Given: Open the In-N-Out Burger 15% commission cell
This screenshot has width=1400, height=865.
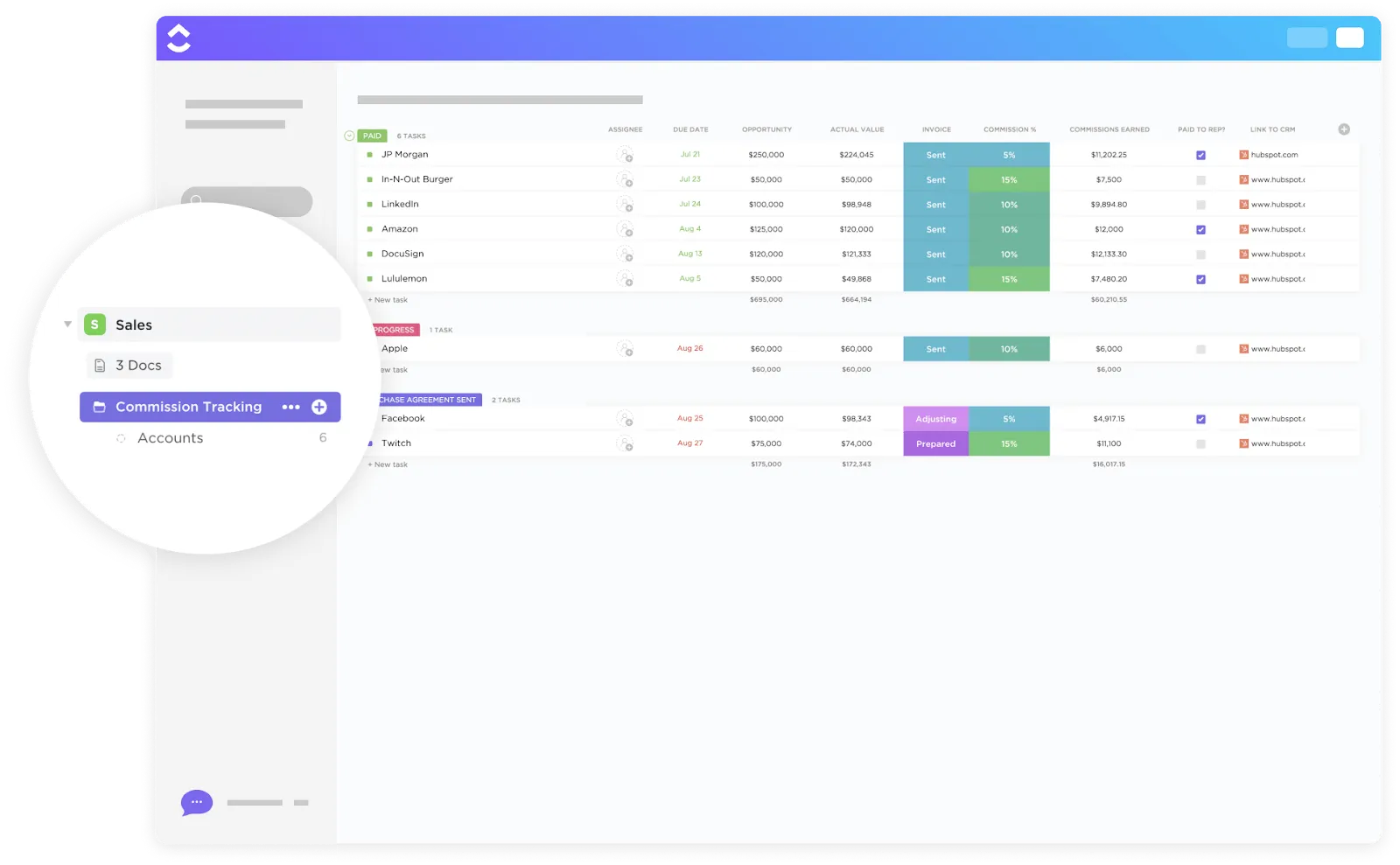Looking at the screenshot, I should click(1009, 179).
